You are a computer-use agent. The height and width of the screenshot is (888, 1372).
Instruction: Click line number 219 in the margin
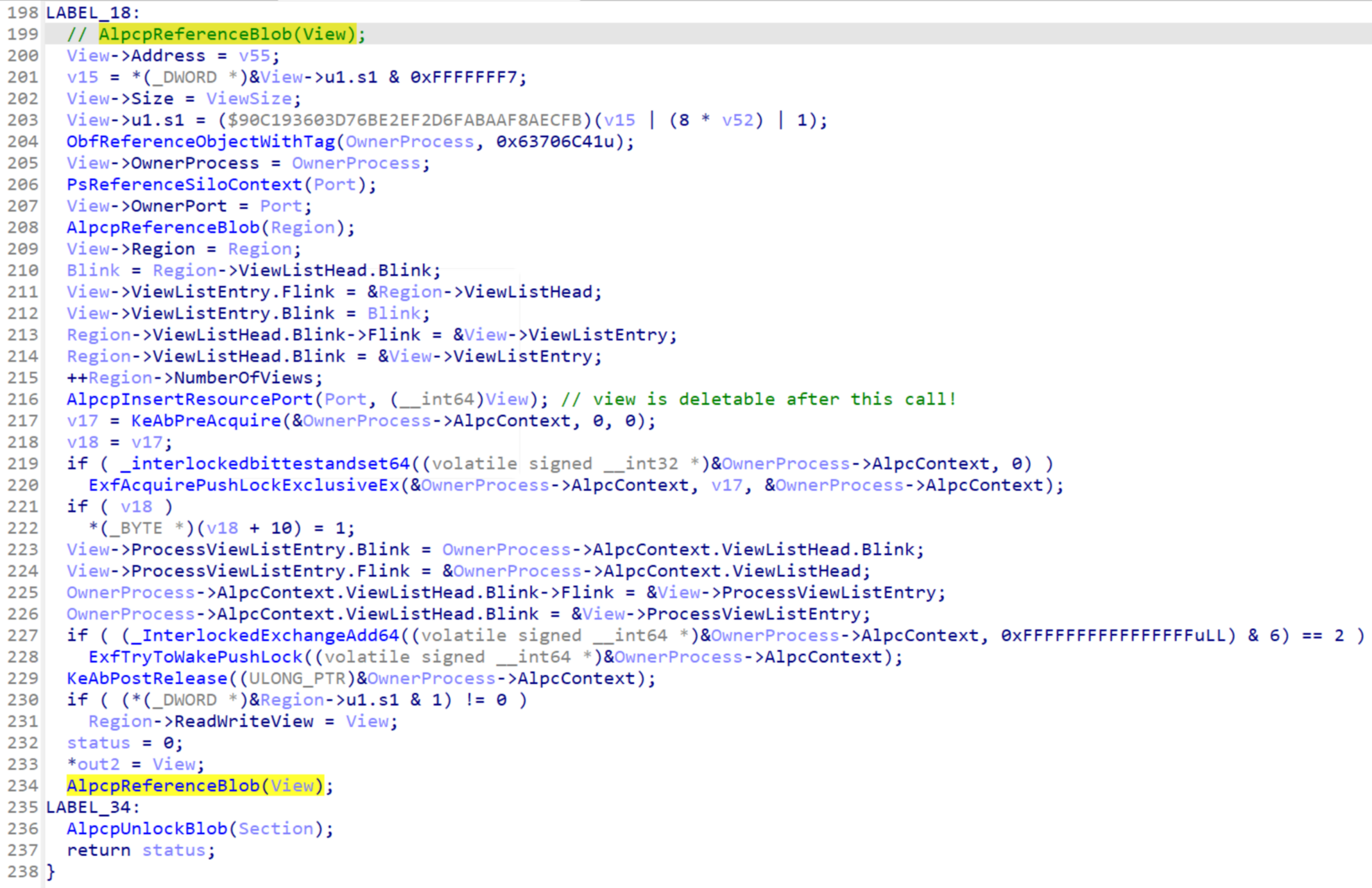[22, 463]
